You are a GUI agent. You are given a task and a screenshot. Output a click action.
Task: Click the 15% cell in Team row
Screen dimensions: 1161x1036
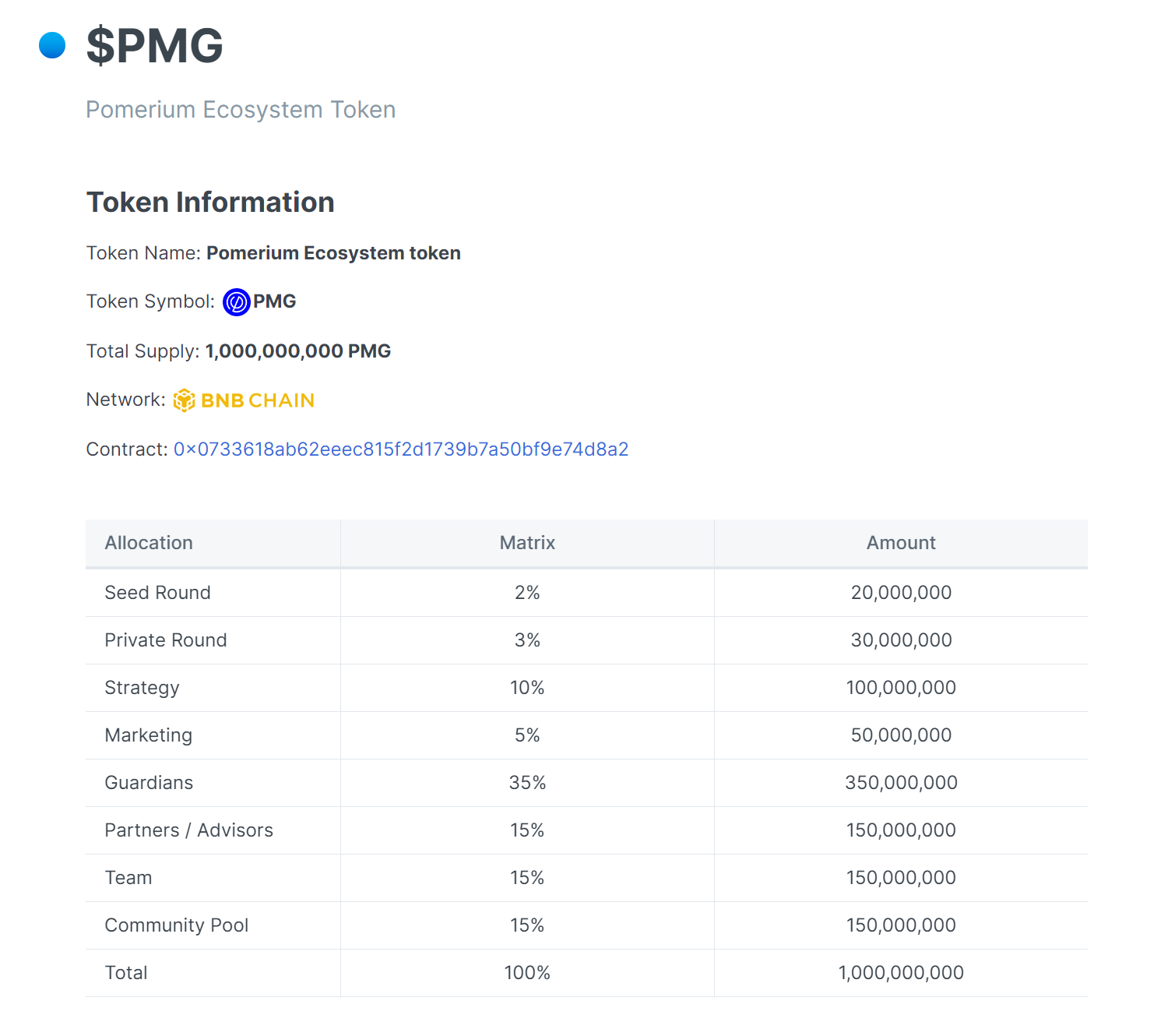pos(527,878)
